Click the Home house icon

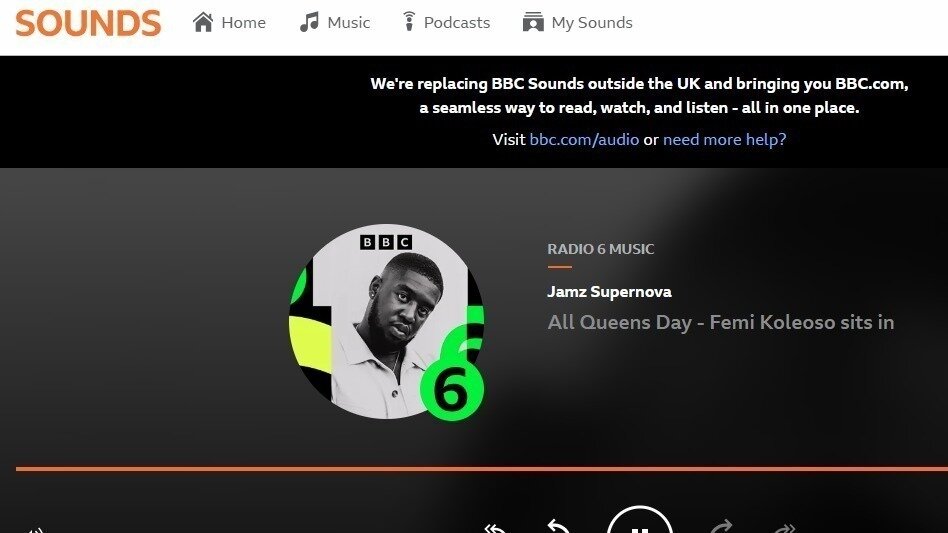pos(203,22)
